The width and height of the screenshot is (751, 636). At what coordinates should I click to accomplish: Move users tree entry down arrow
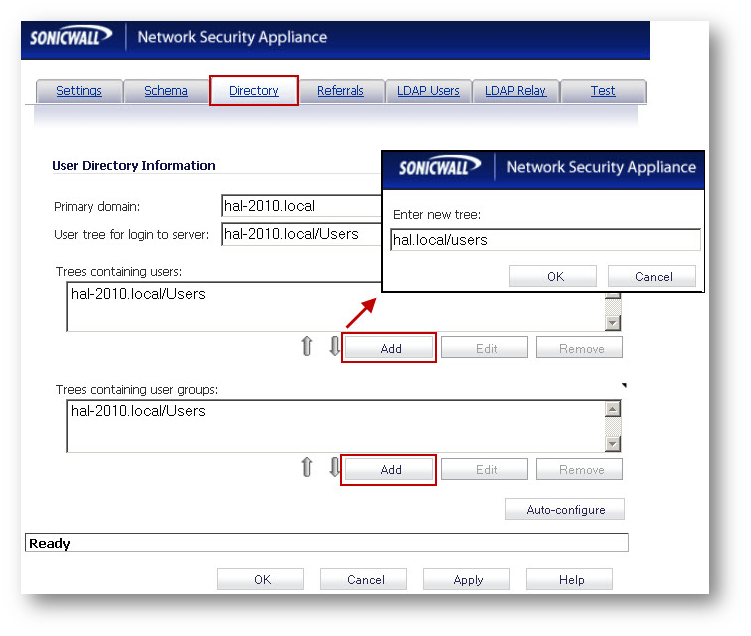click(x=334, y=346)
